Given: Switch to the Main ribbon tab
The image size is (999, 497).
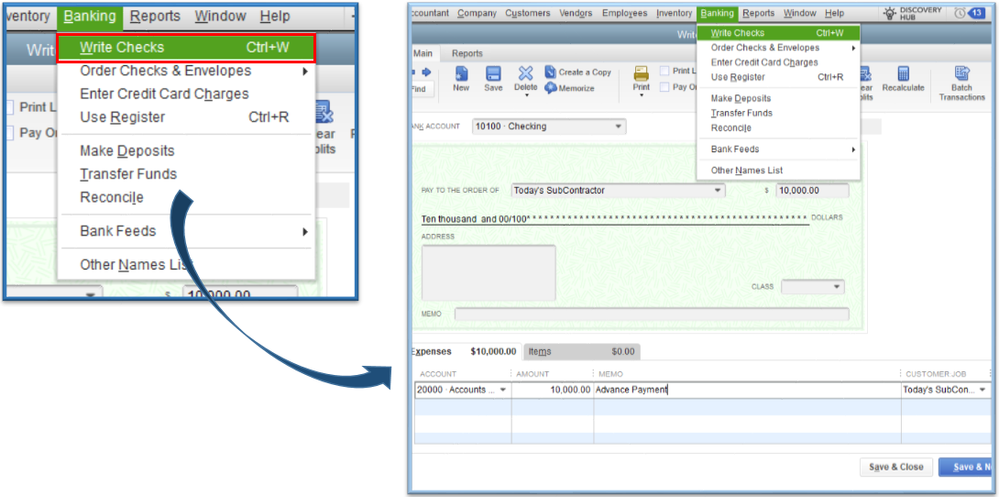Looking at the screenshot, I should 423,54.
